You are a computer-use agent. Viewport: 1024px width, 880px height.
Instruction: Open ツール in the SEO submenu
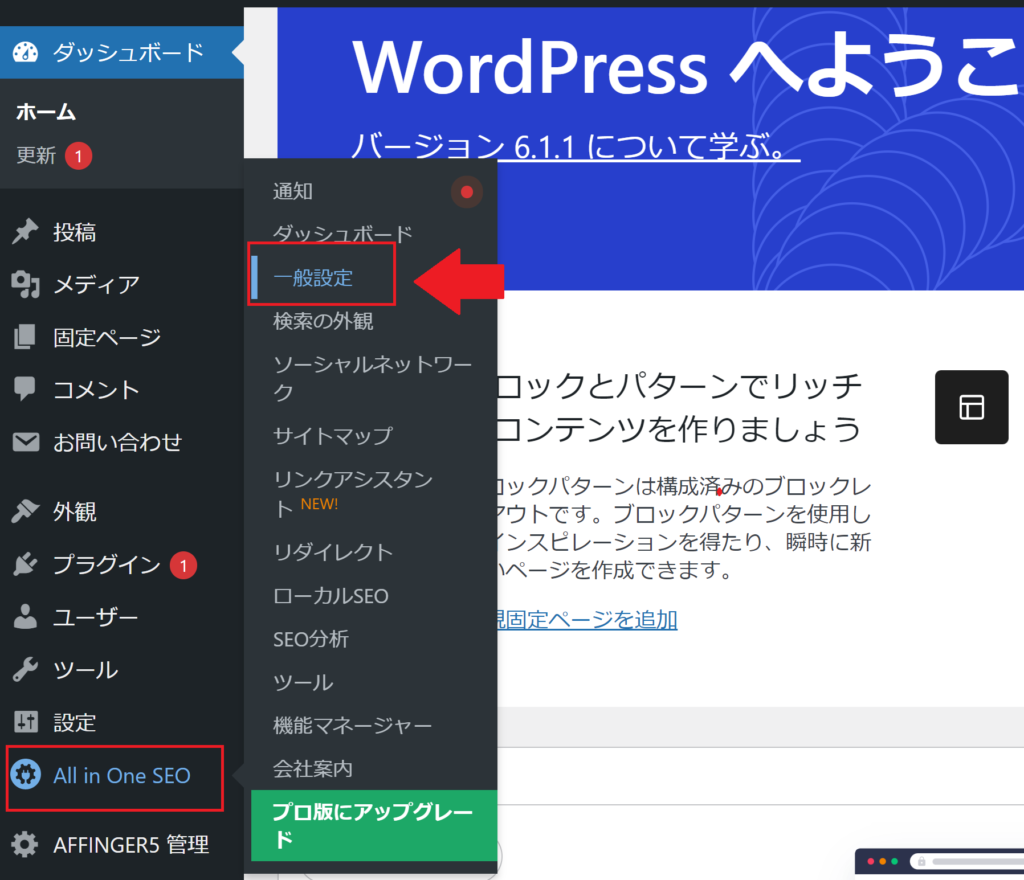(x=303, y=682)
